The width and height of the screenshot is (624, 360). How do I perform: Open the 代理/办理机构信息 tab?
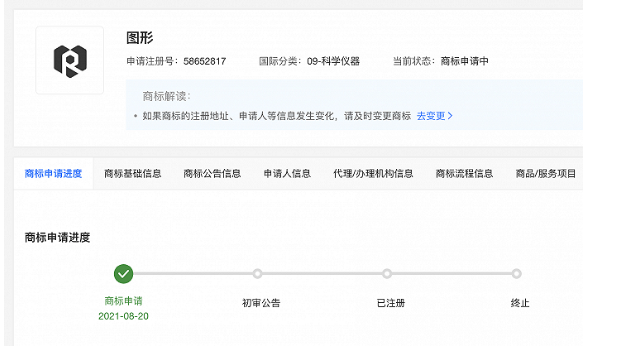[373, 173]
